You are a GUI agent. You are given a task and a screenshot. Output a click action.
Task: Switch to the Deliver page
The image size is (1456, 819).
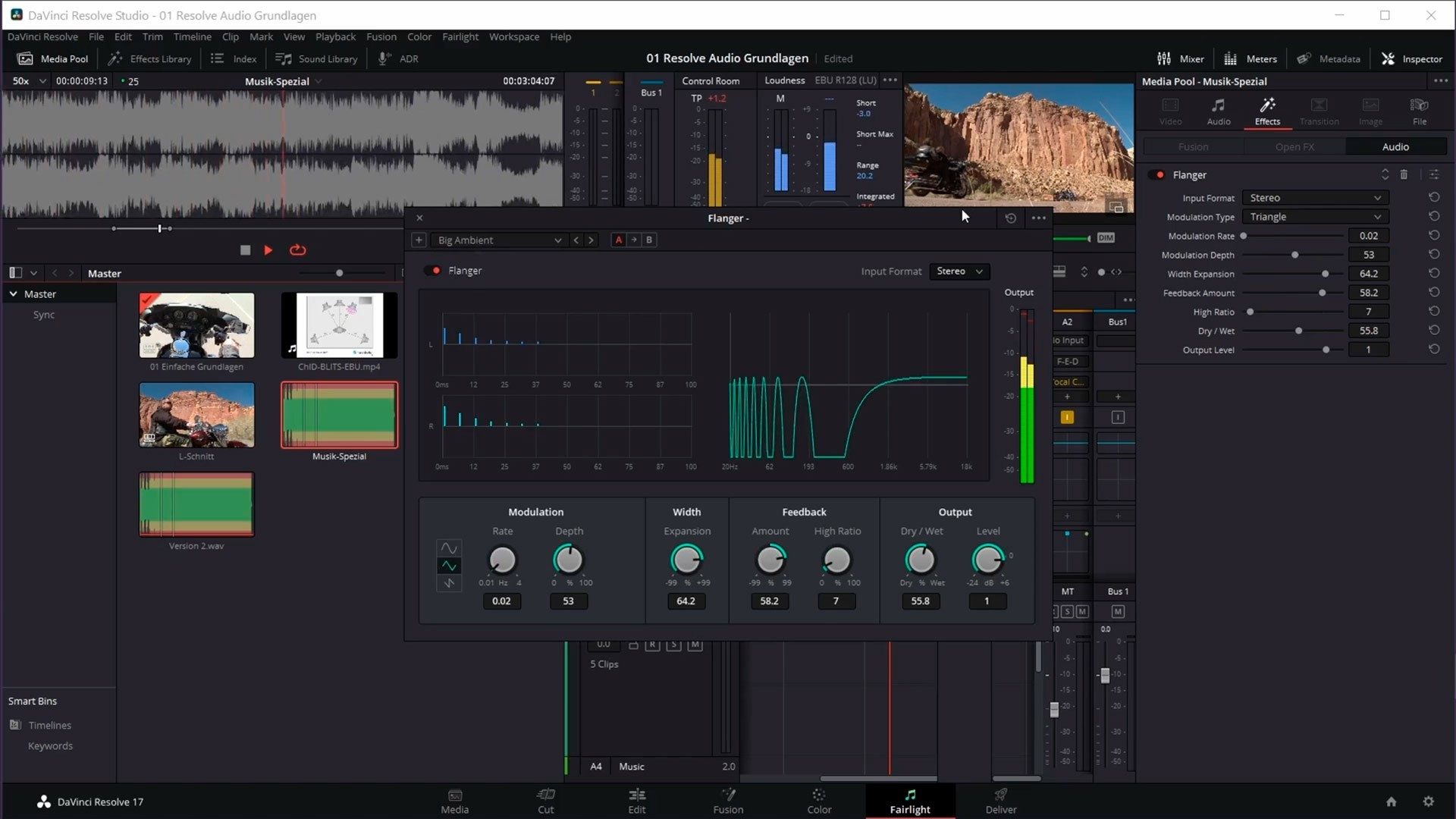click(1001, 801)
